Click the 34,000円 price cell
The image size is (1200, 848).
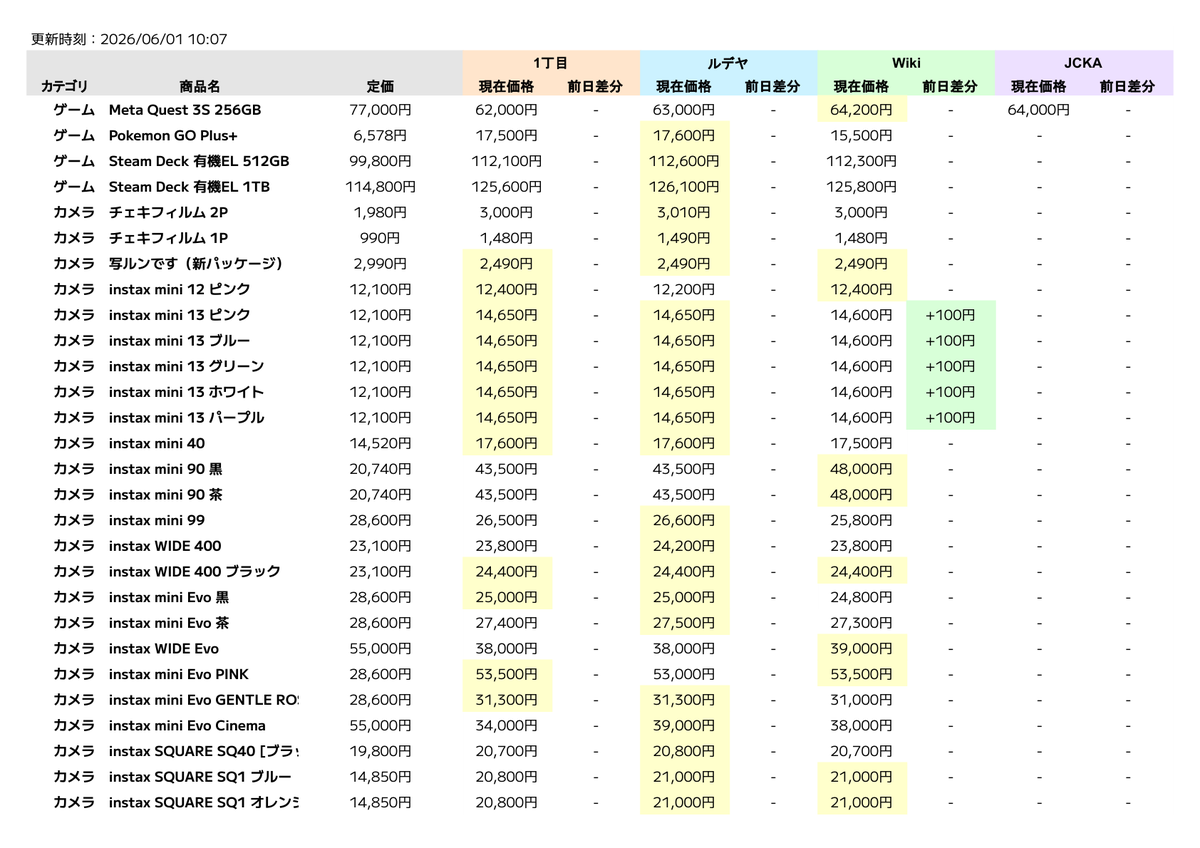pos(506,725)
